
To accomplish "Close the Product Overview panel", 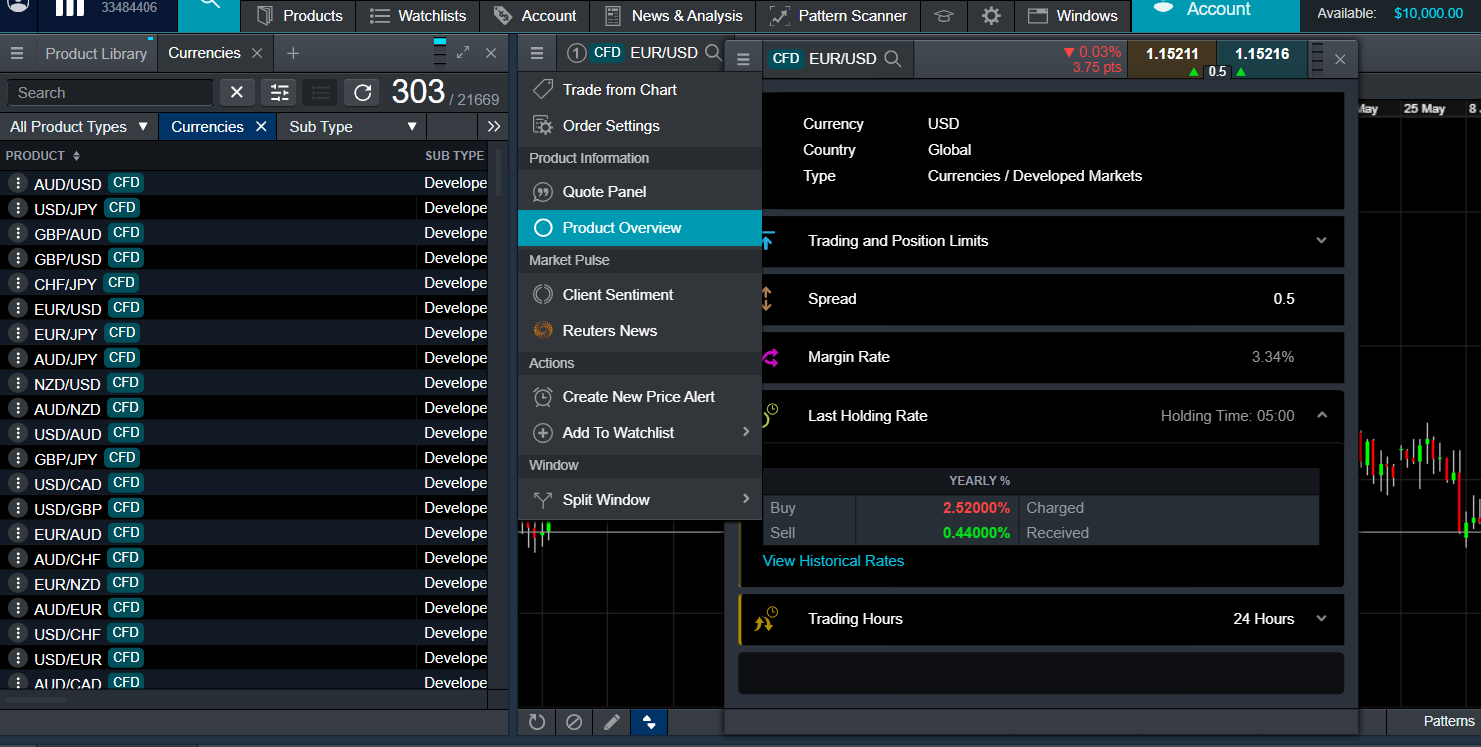I will tap(1340, 59).
